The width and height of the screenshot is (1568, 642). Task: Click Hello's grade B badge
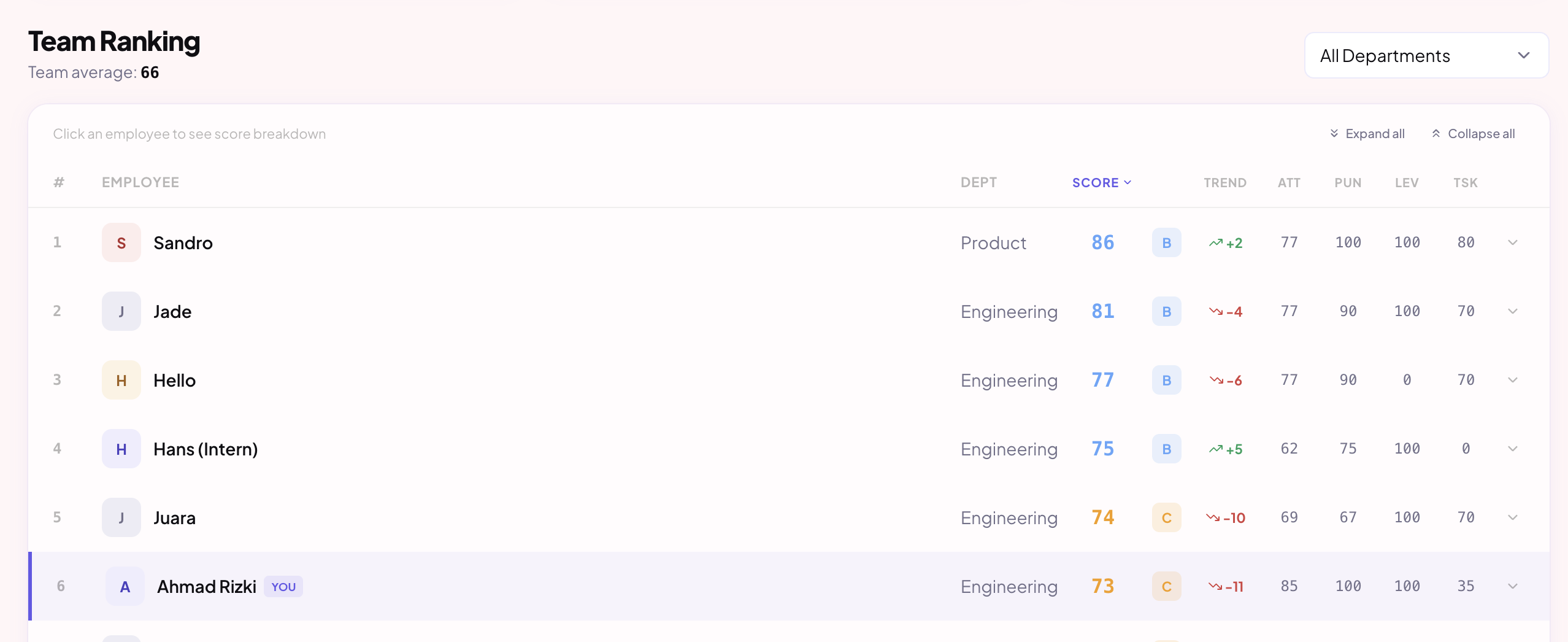pyautogui.click(x=1167, y=380)
